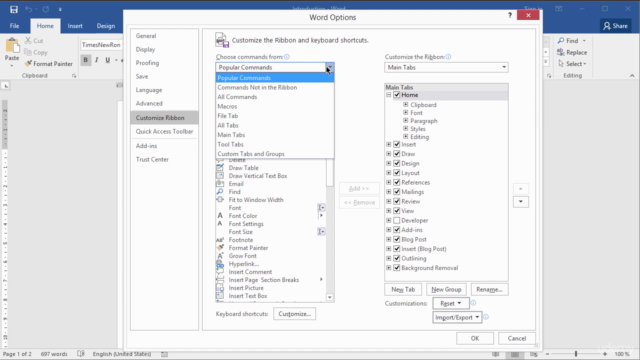
Task: Toggle Italic formatting button
Action: point(97,60)
